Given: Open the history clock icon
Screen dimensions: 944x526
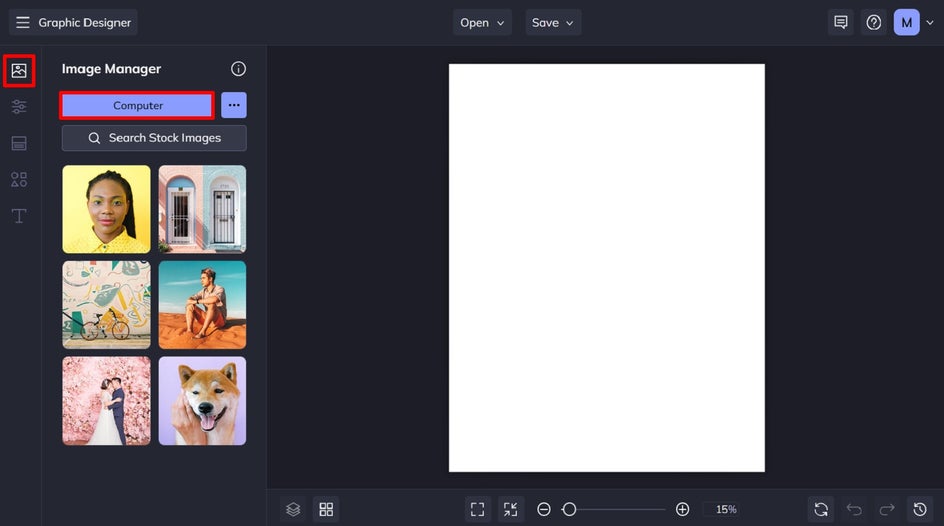Looking at the screenshot, I should (920, 509).
